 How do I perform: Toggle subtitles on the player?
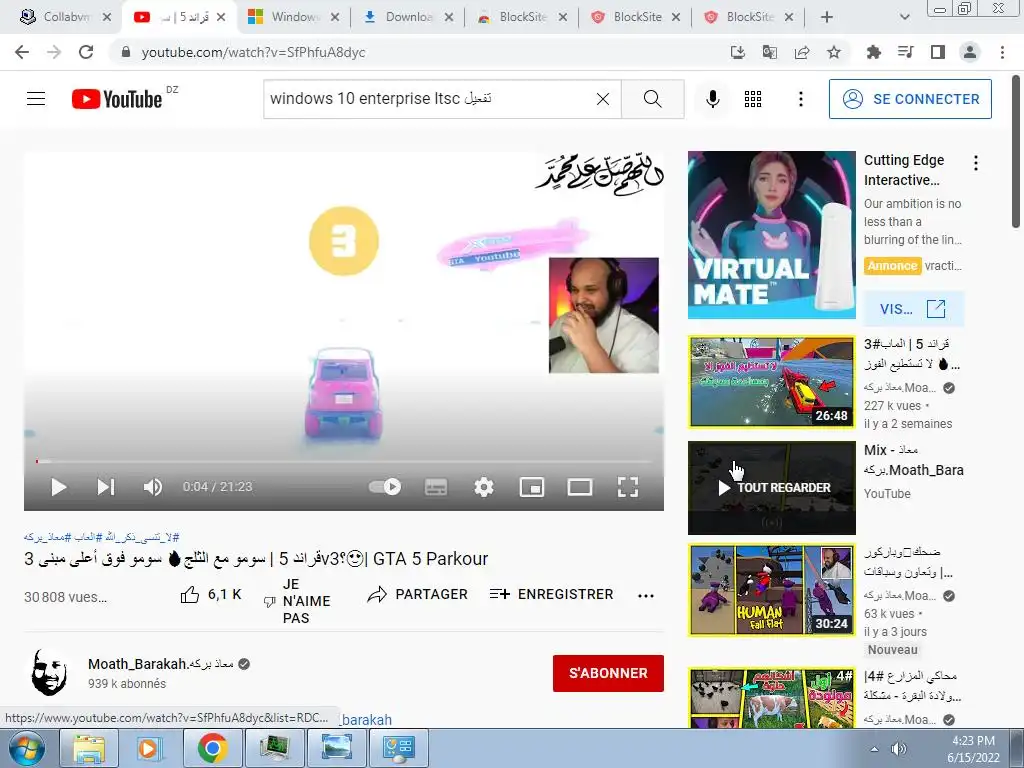[x=436, y=487]
